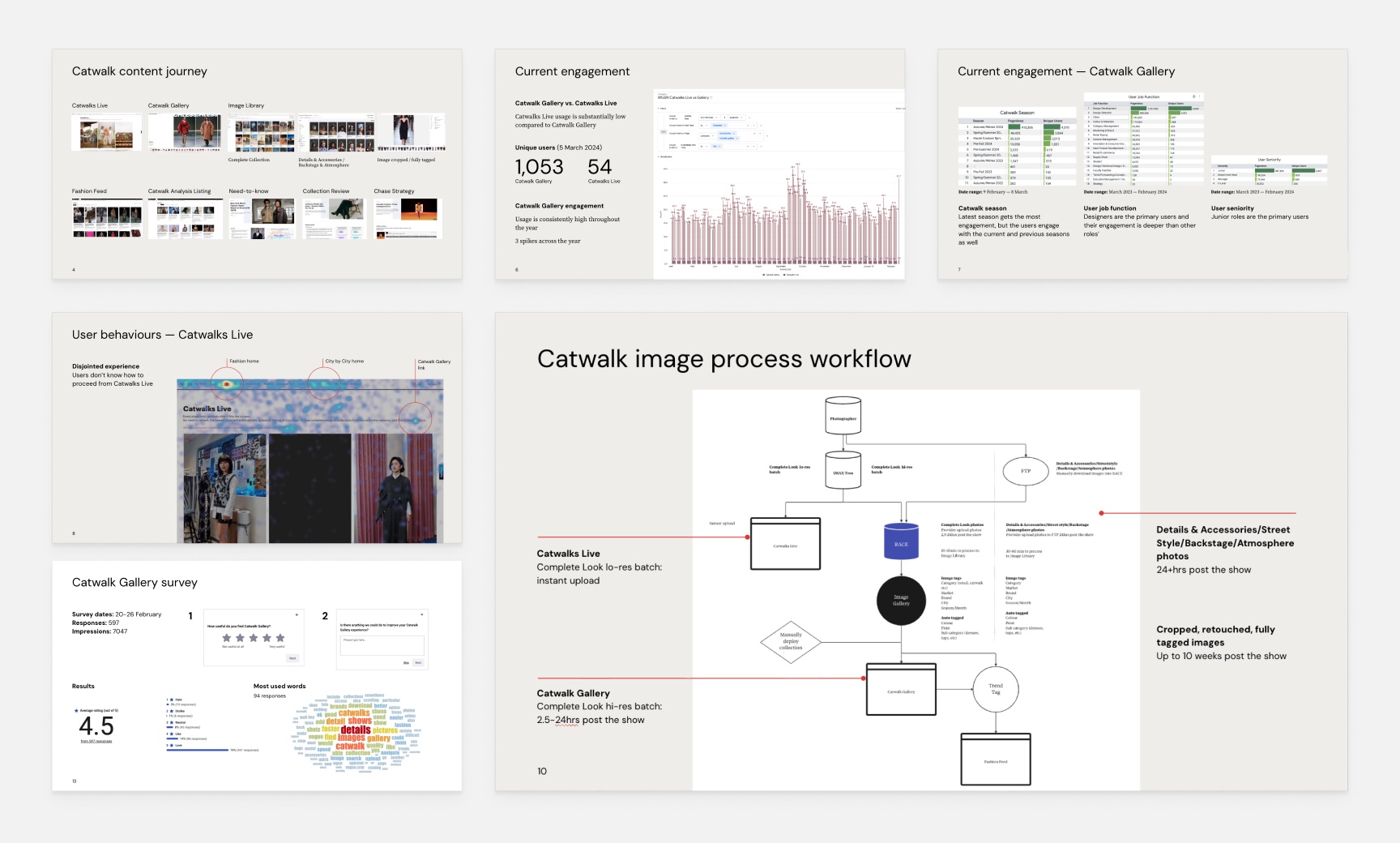Select '3 spikes across the year' text
Image resolution: width=1400 pixels, height=843 pixels.
click(x=548, y=241)
